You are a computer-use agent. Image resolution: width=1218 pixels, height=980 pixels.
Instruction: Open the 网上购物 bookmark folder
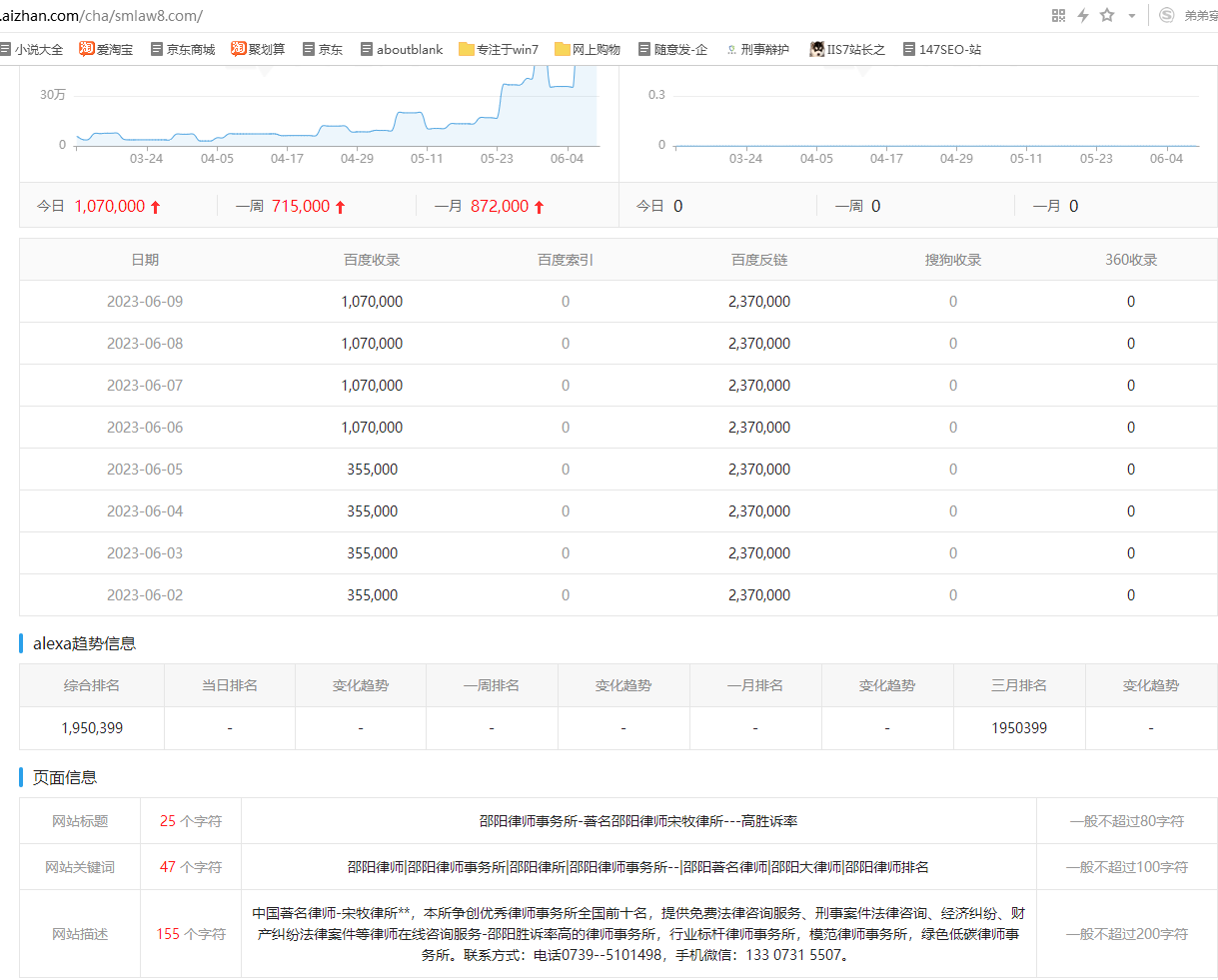click(x=588, y=49)
